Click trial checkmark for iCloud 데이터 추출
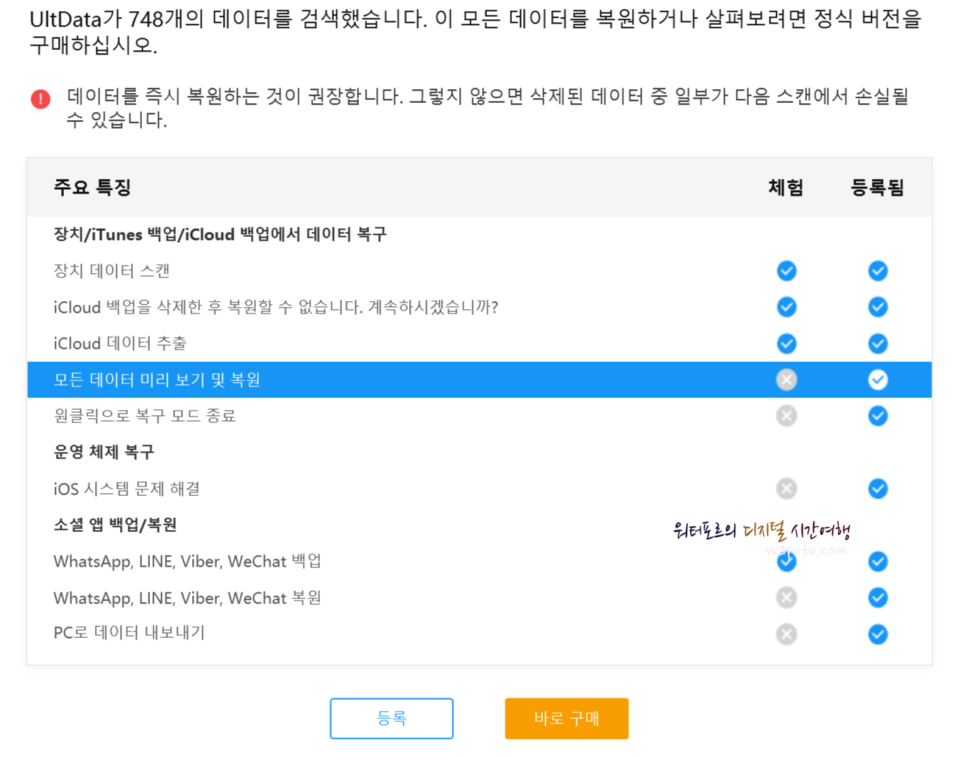This screenshot has width=966, height=758. point(786,343)
